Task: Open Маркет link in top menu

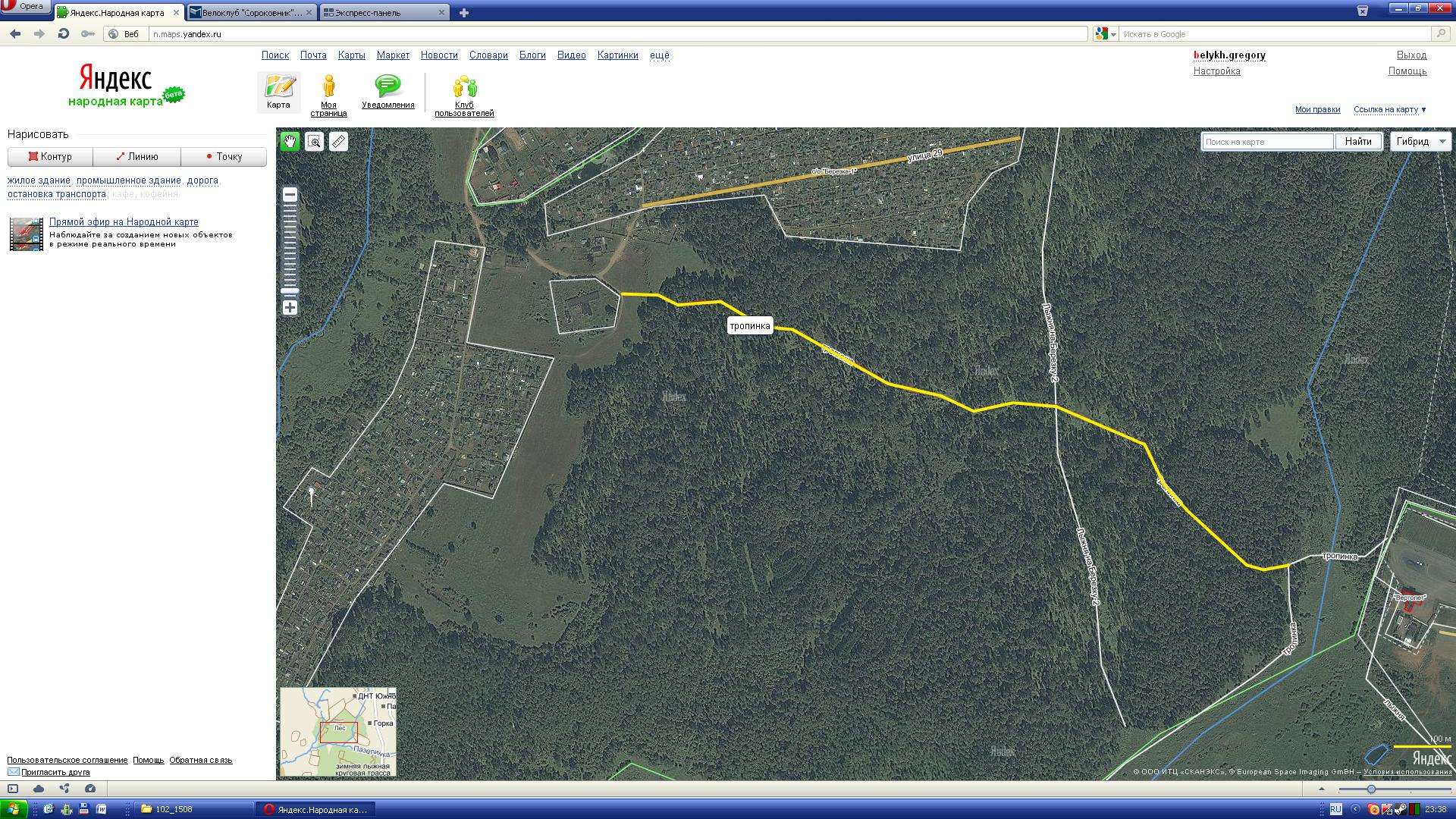Action: 393,55
